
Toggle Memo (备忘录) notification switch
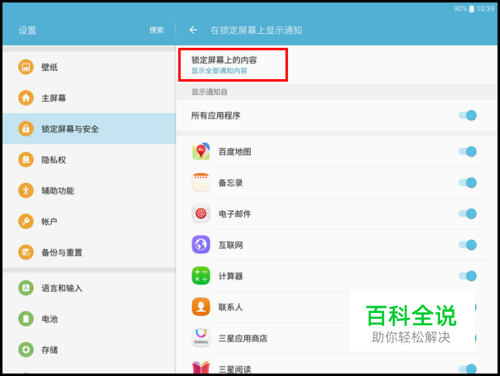pyautogui.click(x=468, y=183)
